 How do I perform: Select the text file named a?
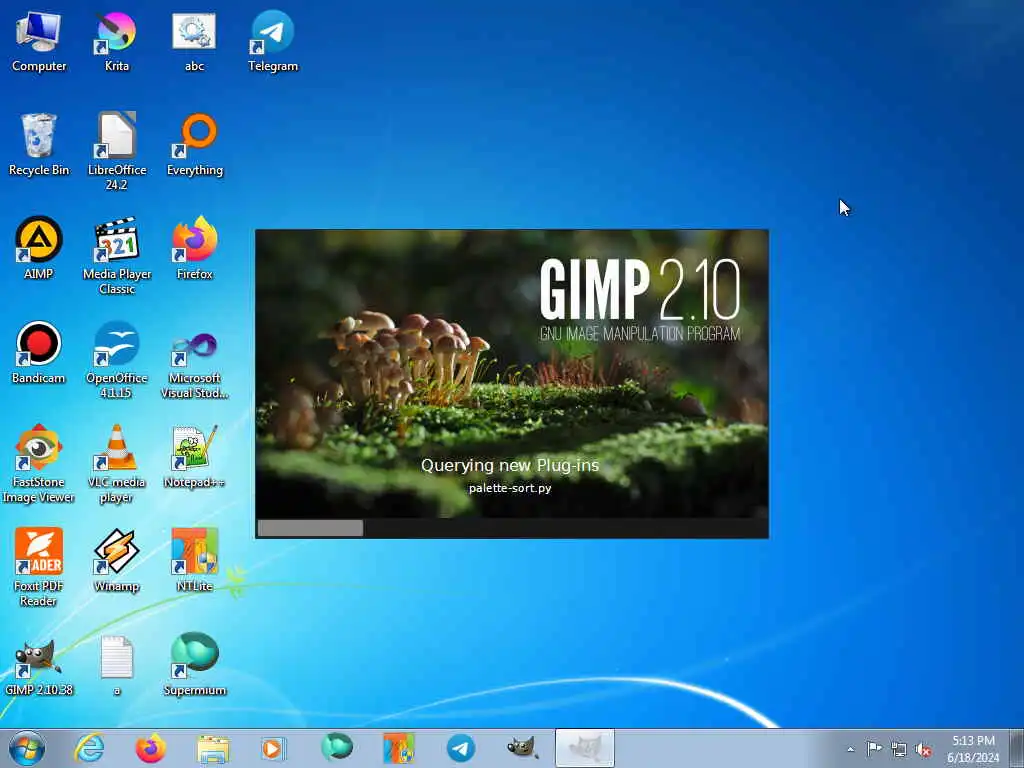pos(116,665)
